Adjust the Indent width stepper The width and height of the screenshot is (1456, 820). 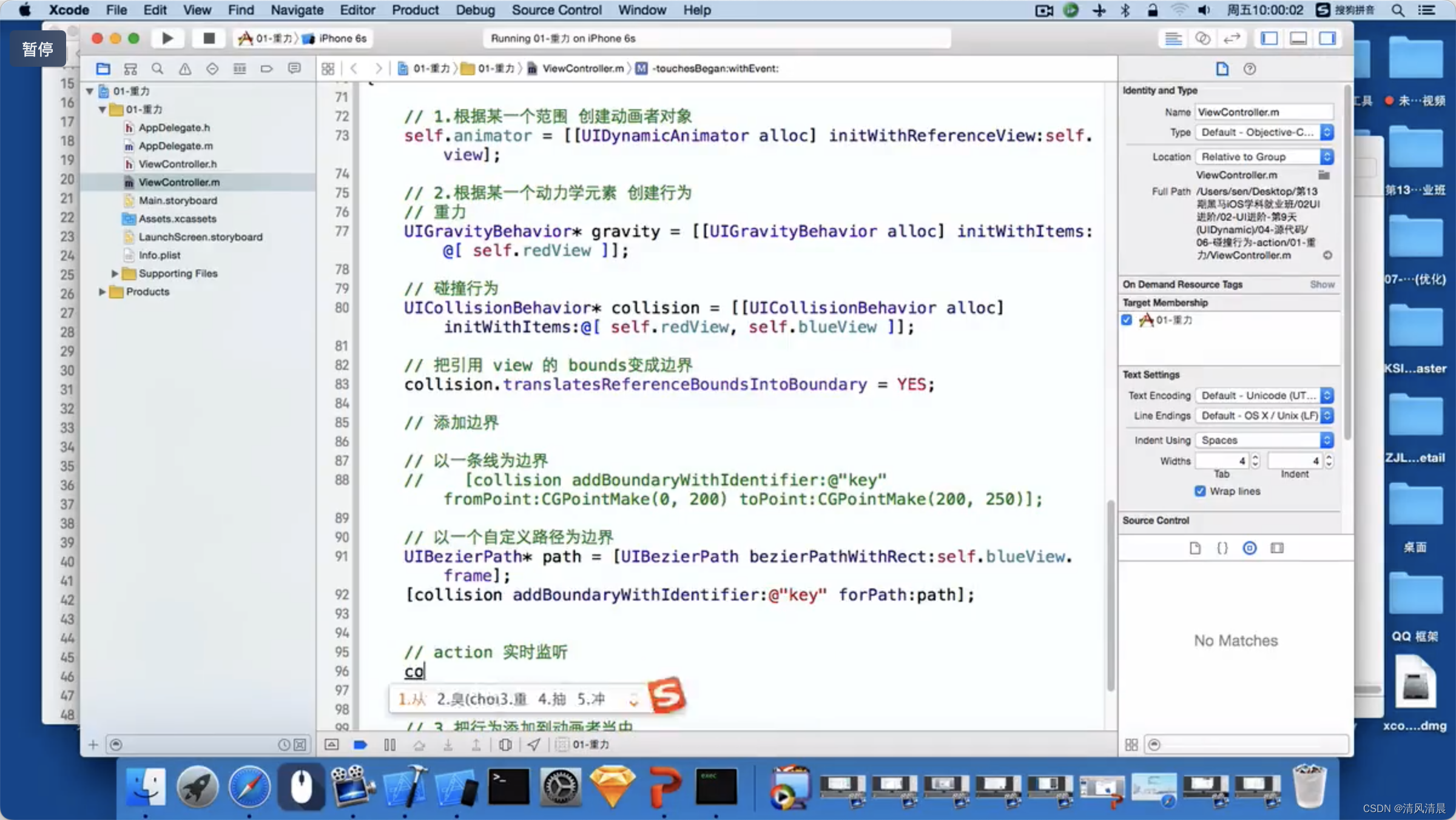coord(1329,462)
